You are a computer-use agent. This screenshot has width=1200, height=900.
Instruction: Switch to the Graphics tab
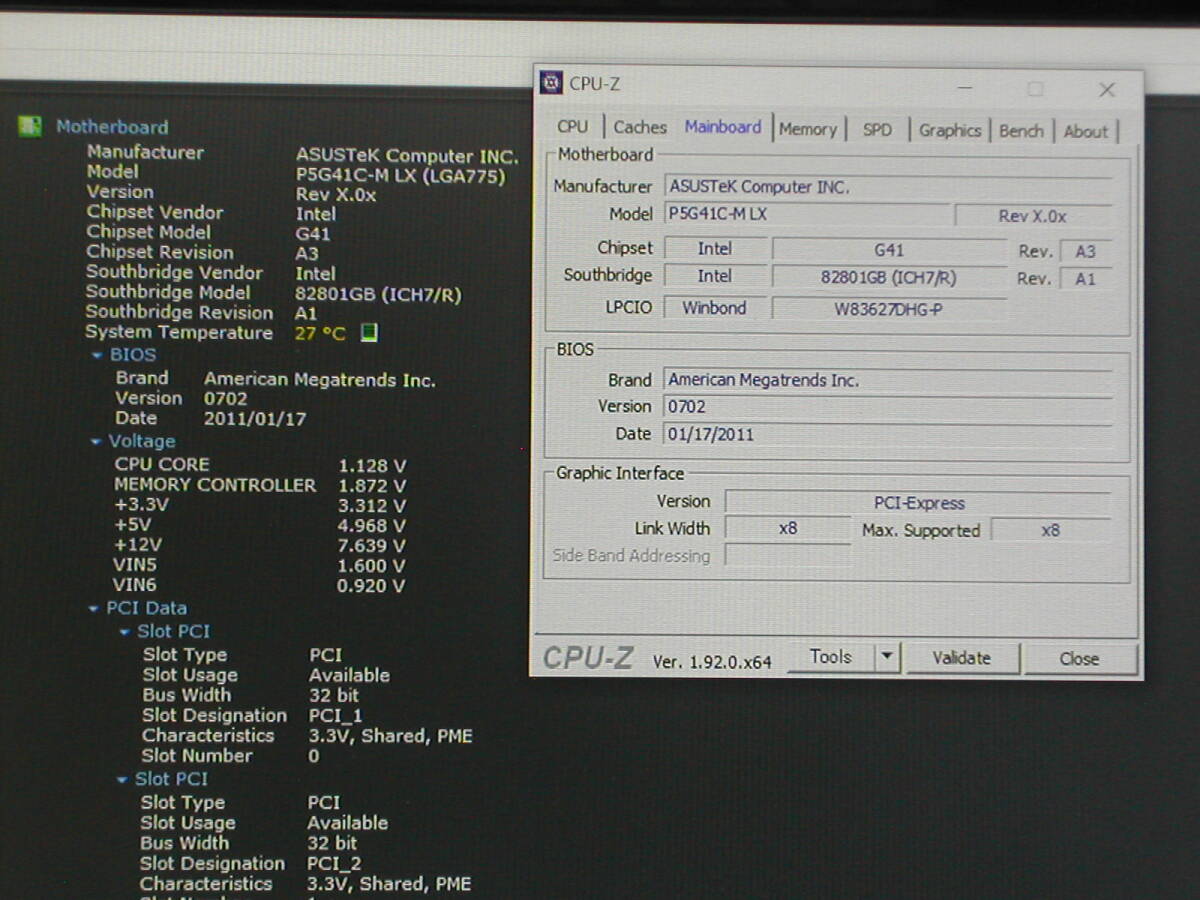(950, 130)
